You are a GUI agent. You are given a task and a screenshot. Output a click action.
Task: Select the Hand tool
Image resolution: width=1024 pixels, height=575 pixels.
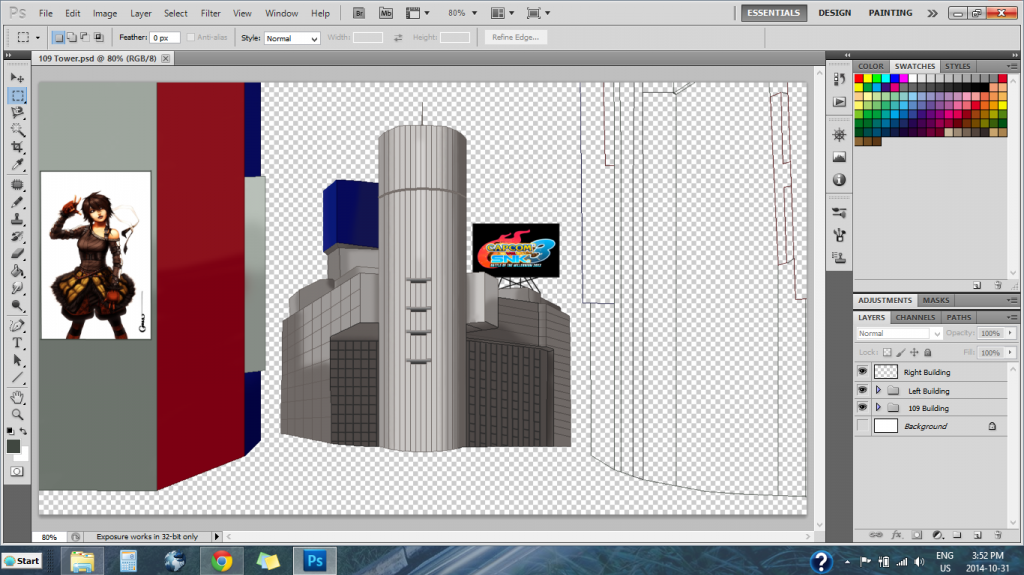17,397
